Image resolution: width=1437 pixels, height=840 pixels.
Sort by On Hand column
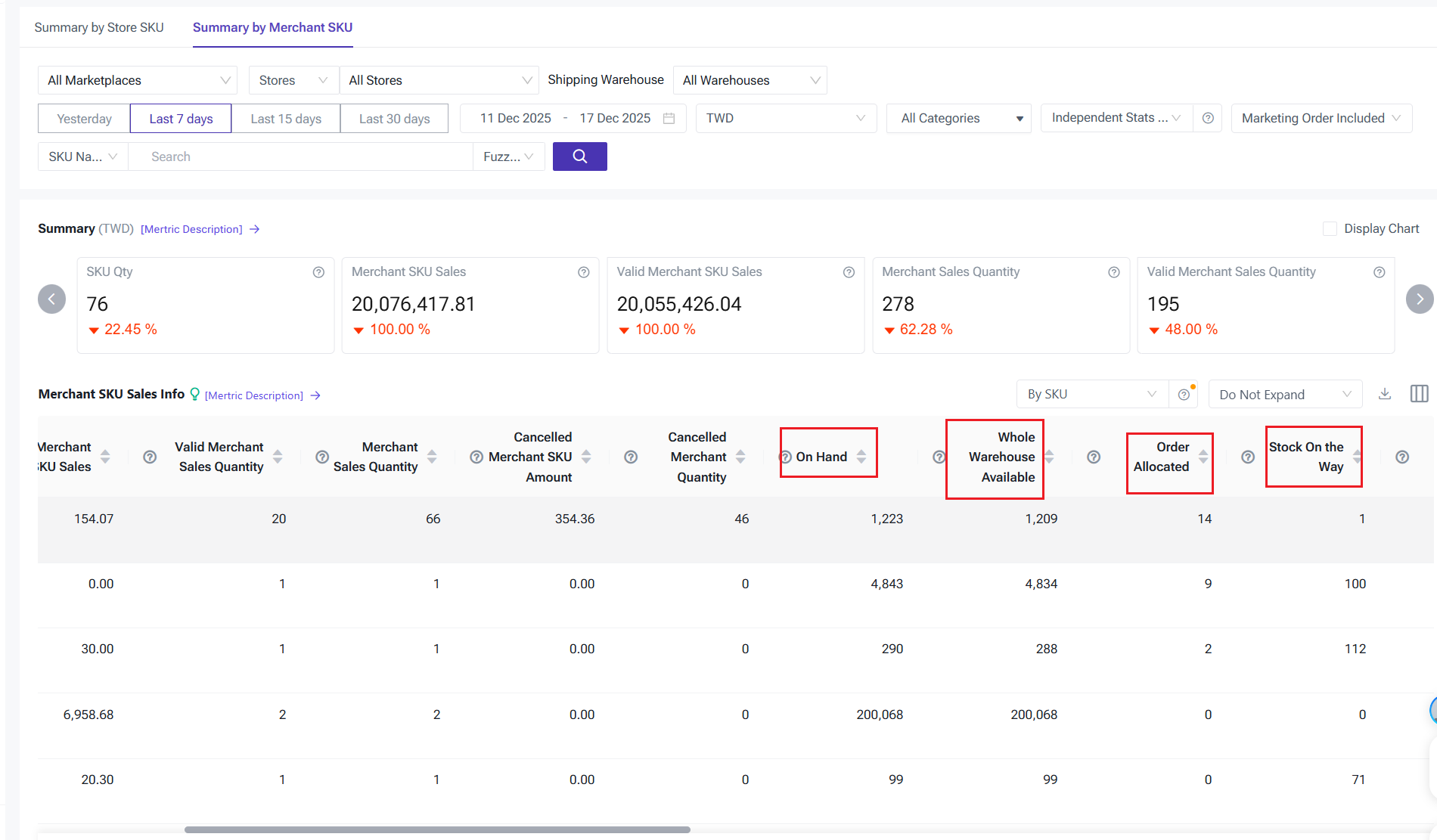click(x=861, y=457)
